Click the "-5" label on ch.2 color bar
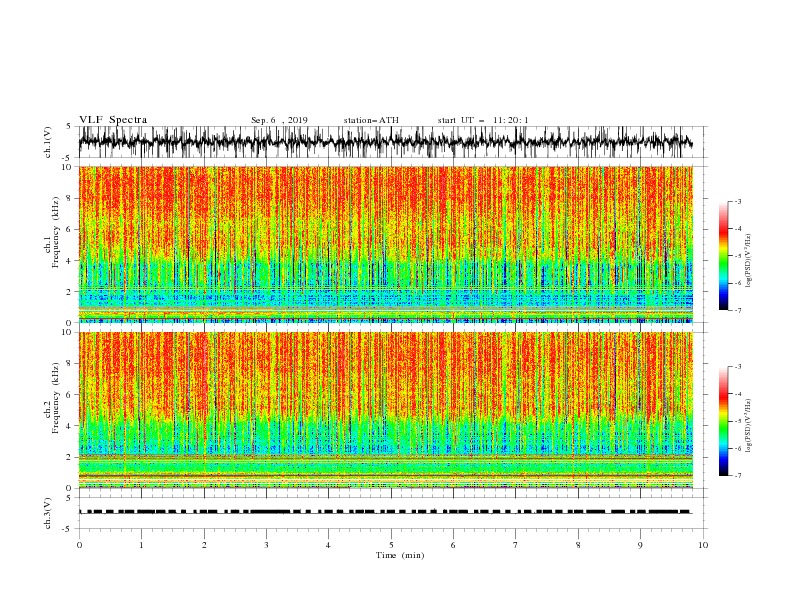This screenshot has height=612, width=792. point(738,421)
